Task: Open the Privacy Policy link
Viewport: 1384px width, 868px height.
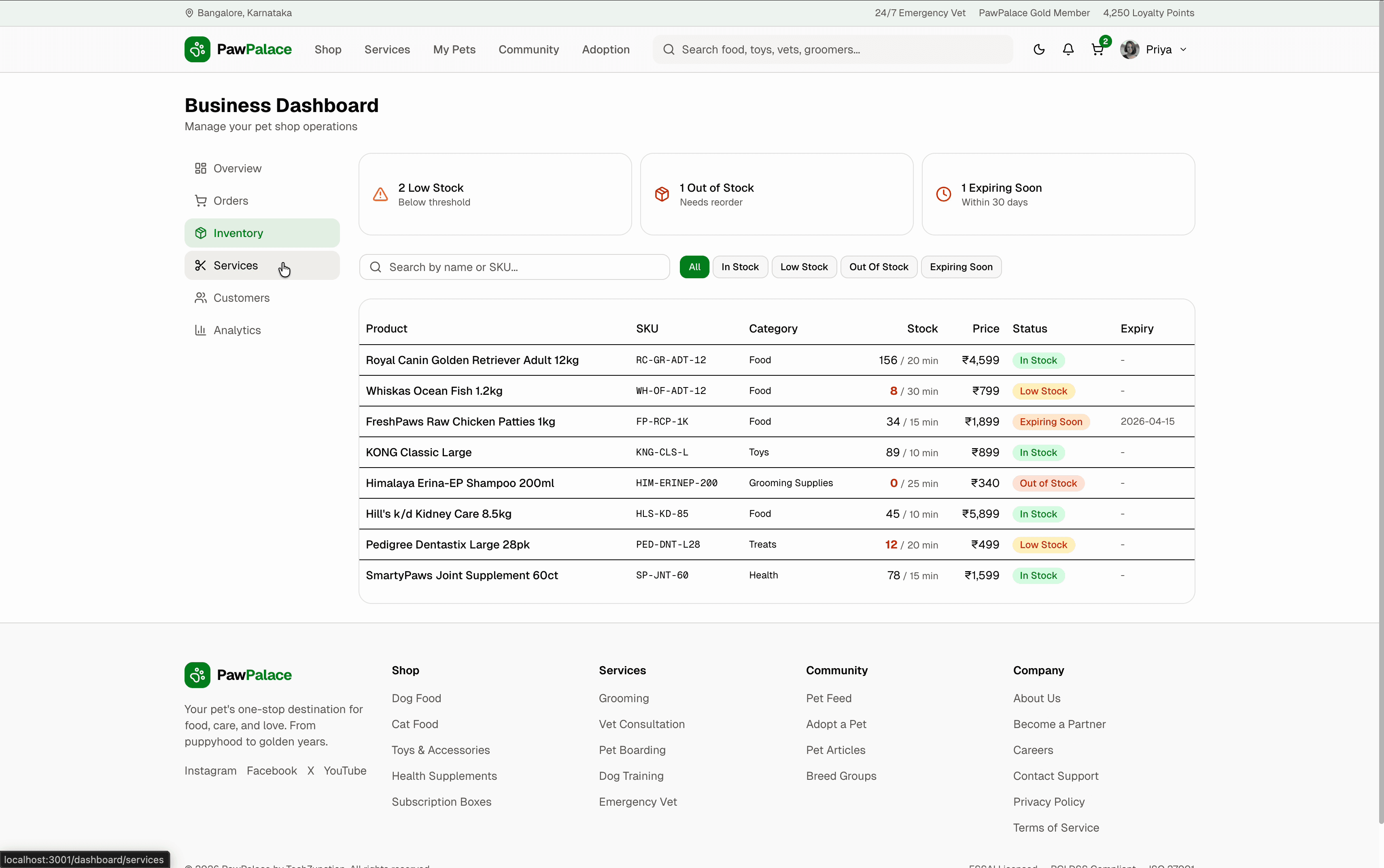Action: tap(1049, 801)
